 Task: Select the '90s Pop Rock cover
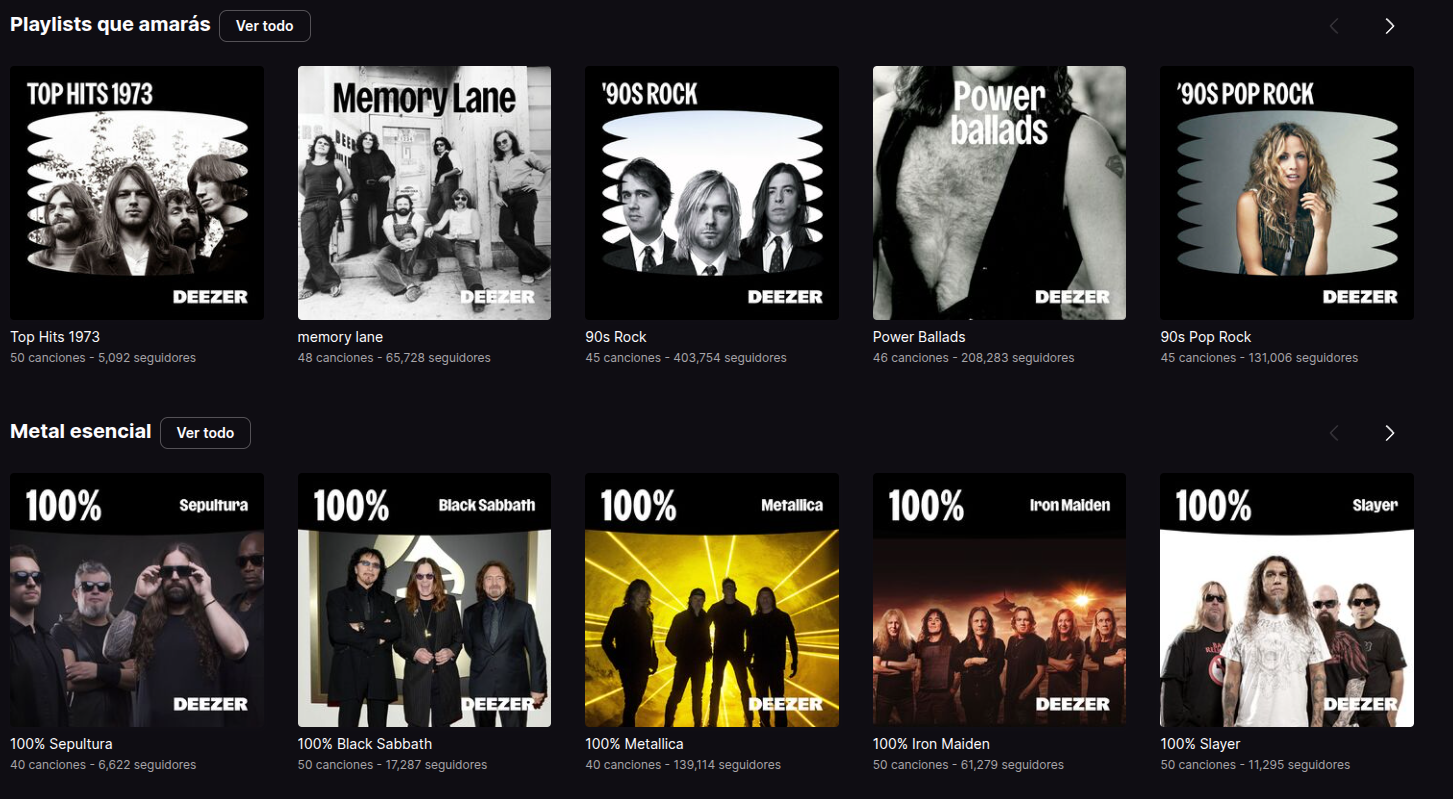[x=1287, y=193]
